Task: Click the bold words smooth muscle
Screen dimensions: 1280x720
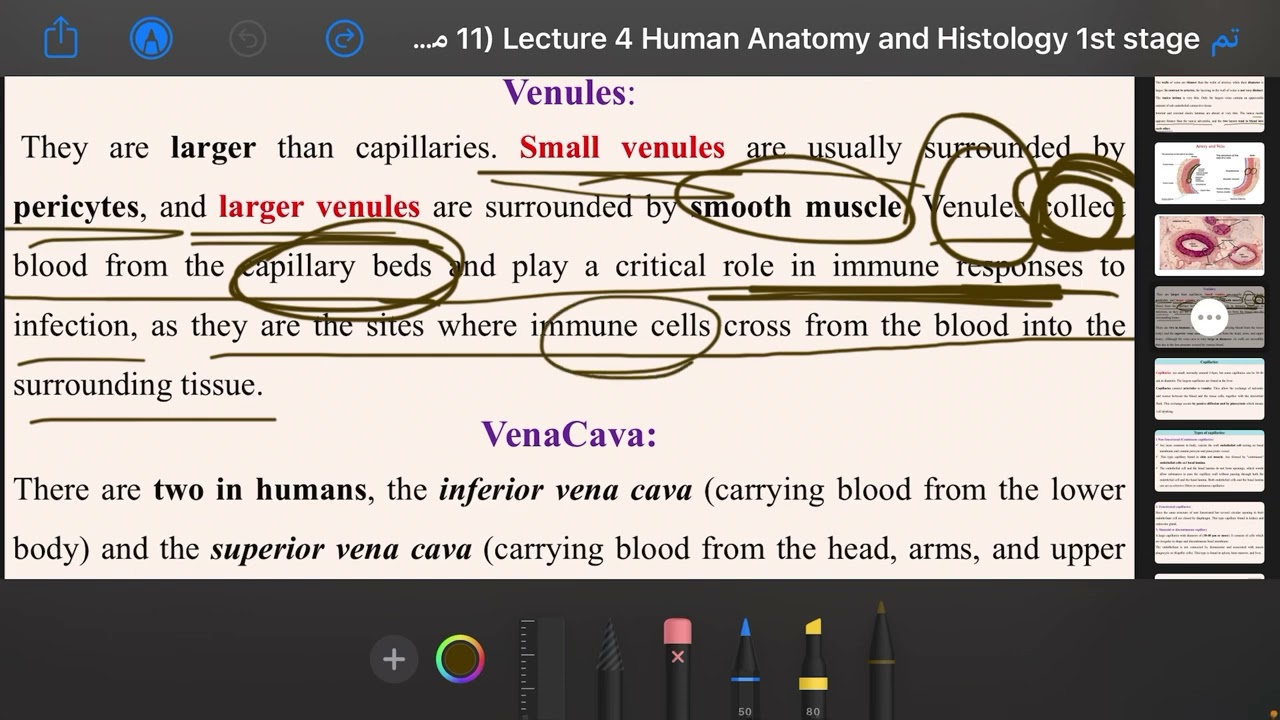Action: pyautogui.click(x=796, y=207)
